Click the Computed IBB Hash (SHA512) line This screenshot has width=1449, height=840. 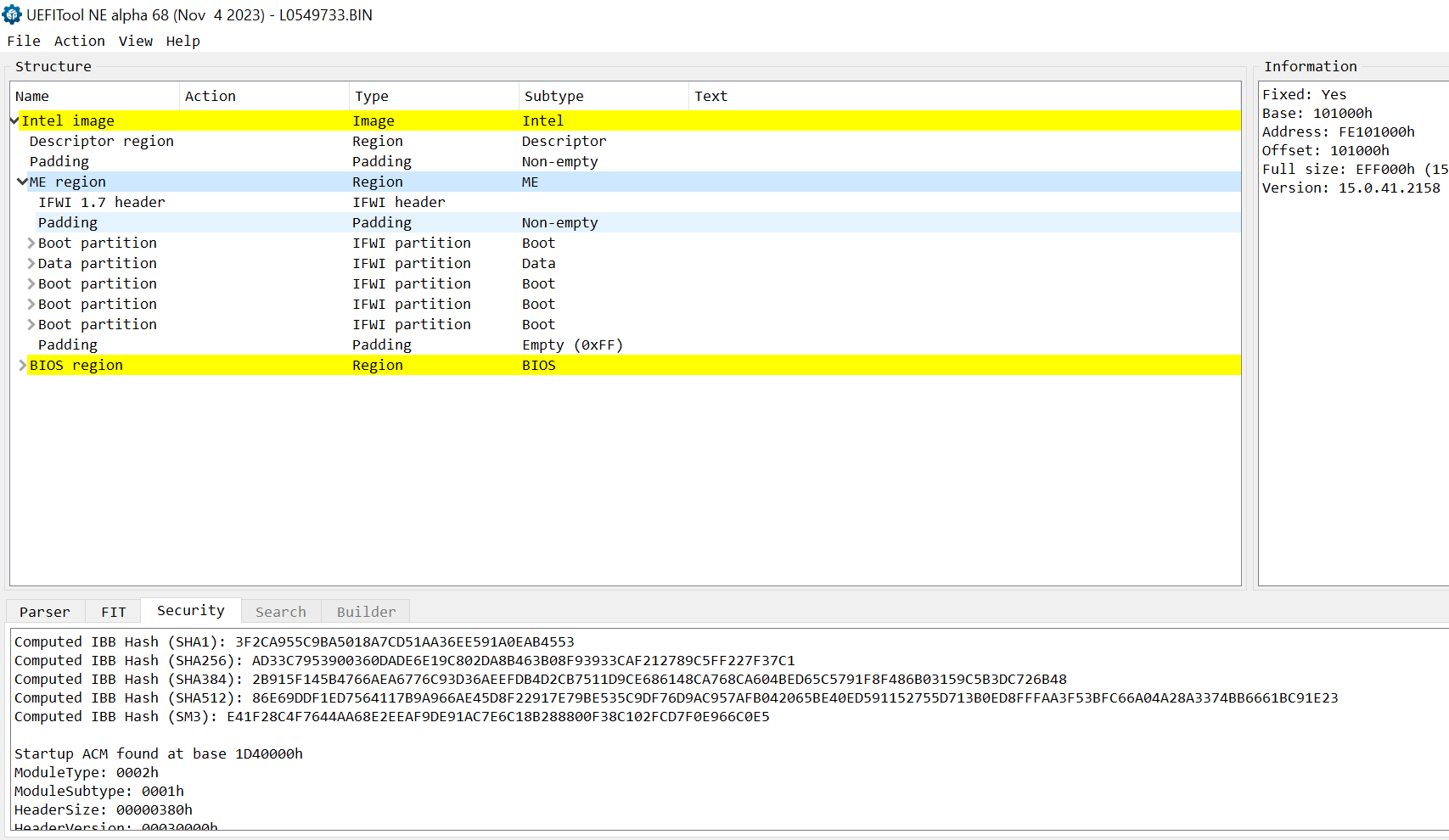[x=677, y=697]
